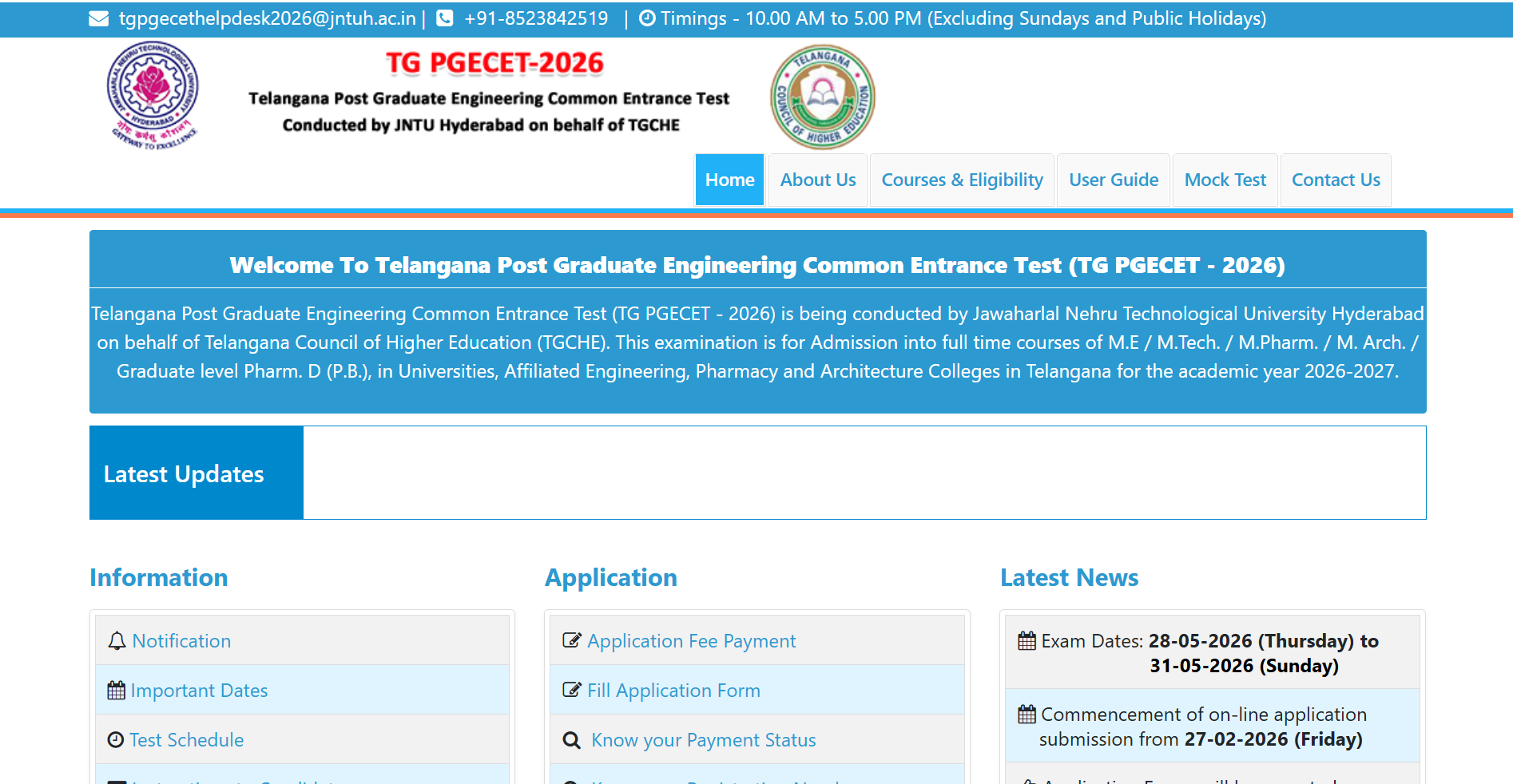The width and height of the screenshot is (1513, 784).
Task: Open the Fill Application Form link
Action: [x=673, y=690]
